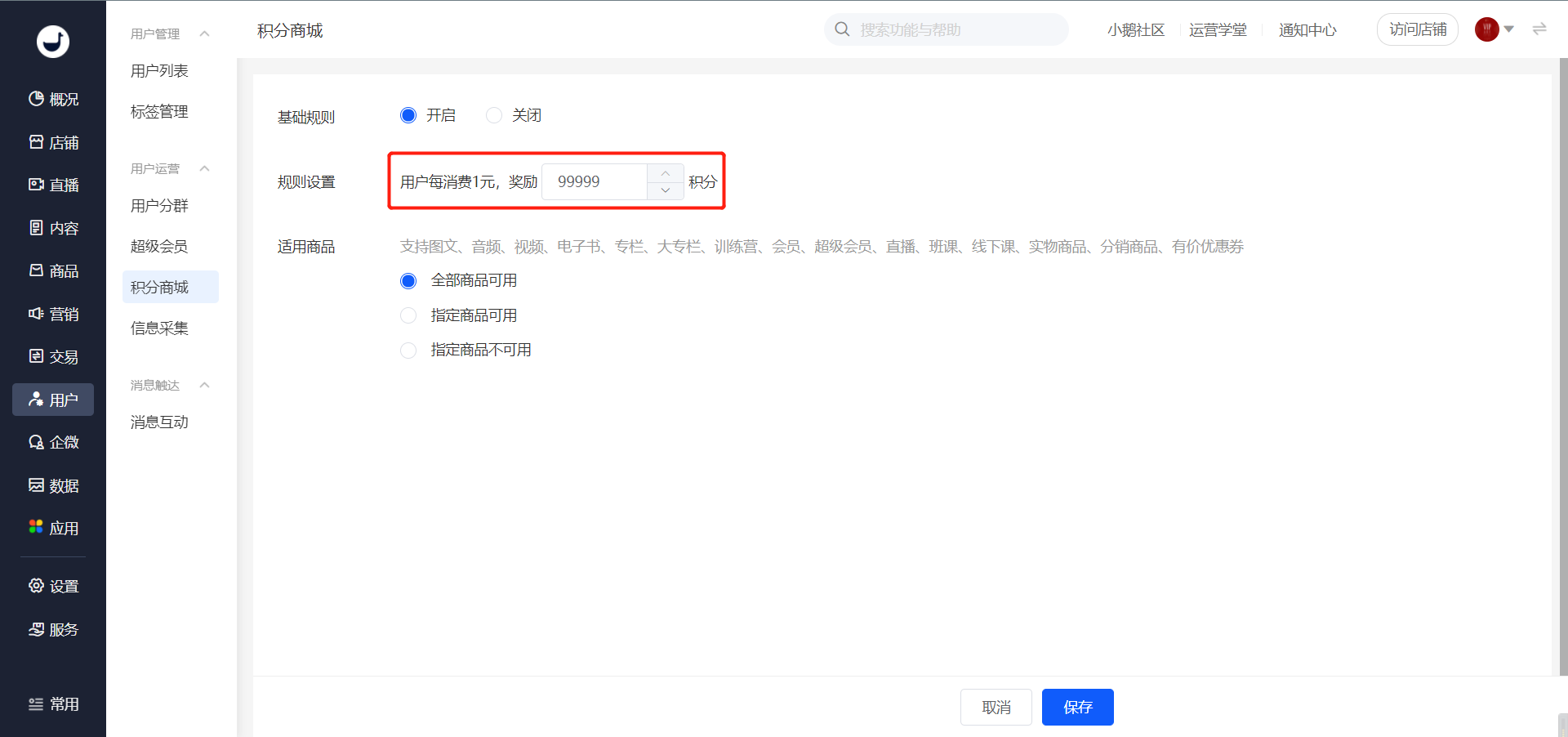1568x737 pixels.
Task: Decrease the reward points value
Action: click(x=666, y=190)
